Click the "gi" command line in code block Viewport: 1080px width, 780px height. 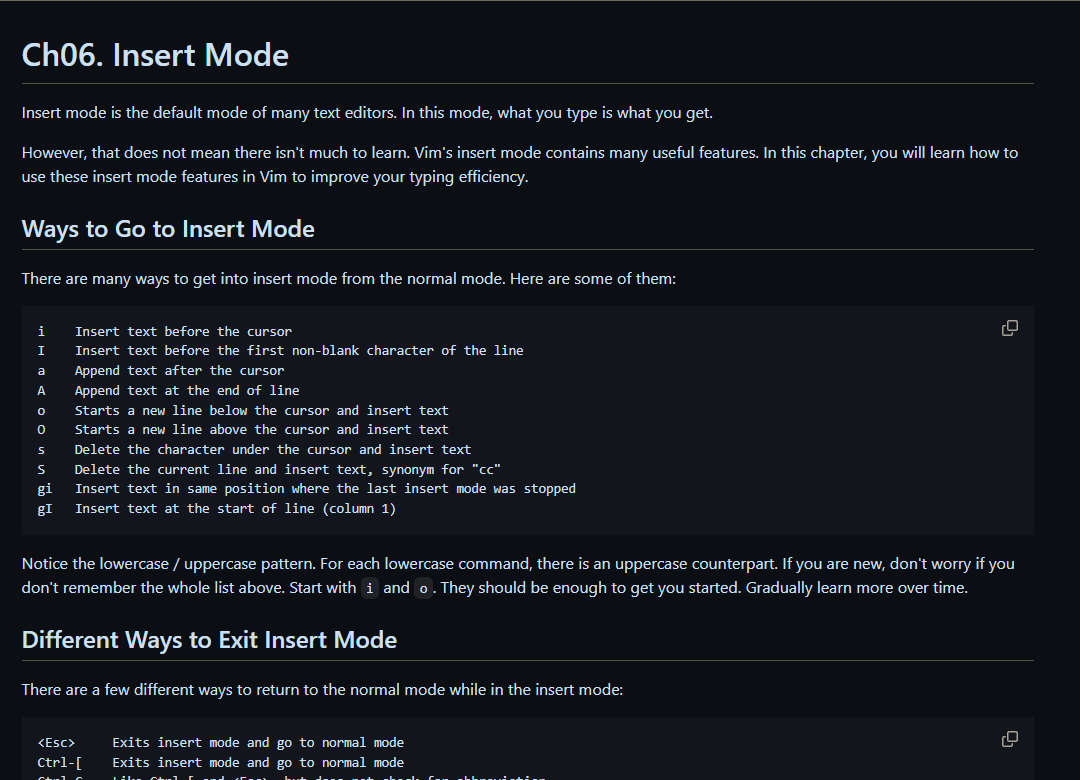(325, 489)
